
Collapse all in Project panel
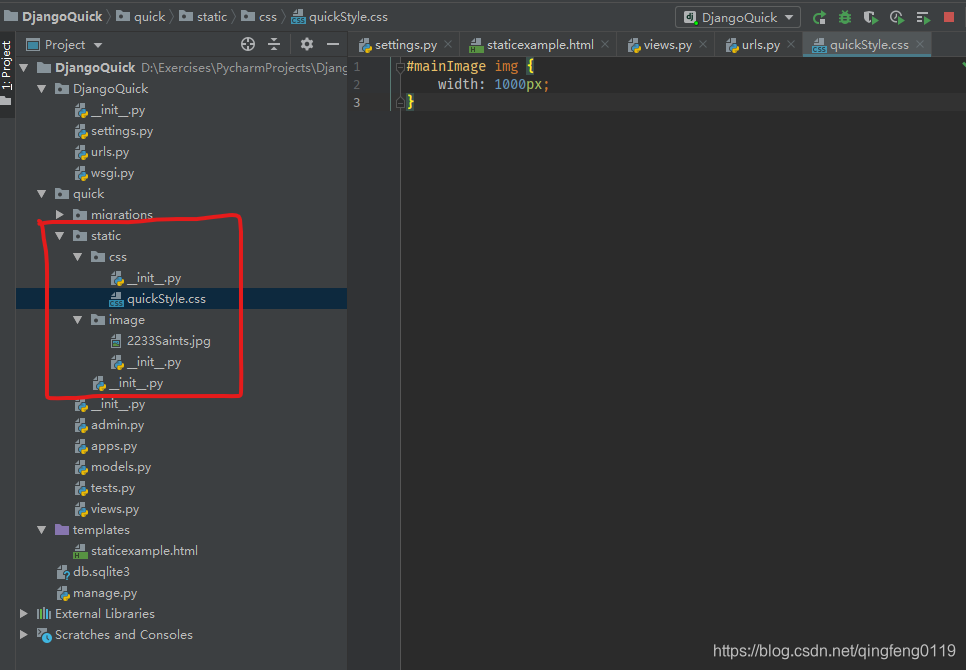(274, 44)
